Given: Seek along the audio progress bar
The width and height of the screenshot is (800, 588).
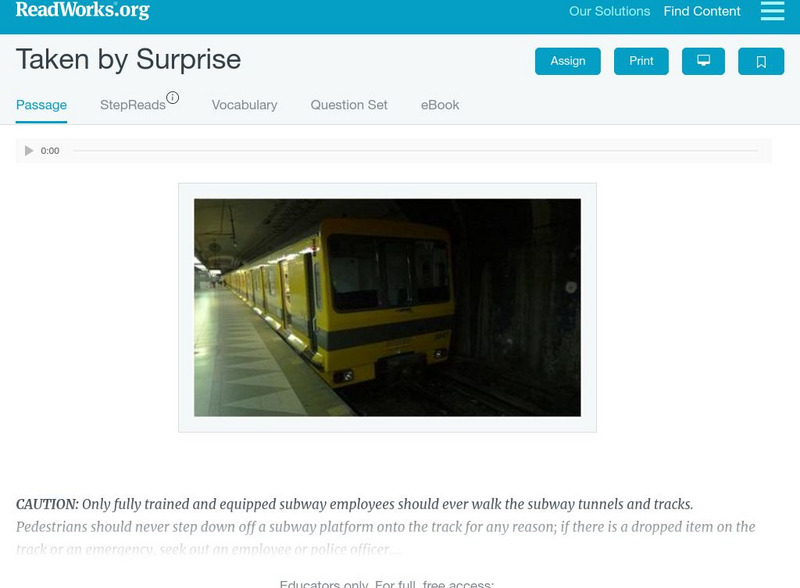Looking at the screenshot, I should (415, 151).
